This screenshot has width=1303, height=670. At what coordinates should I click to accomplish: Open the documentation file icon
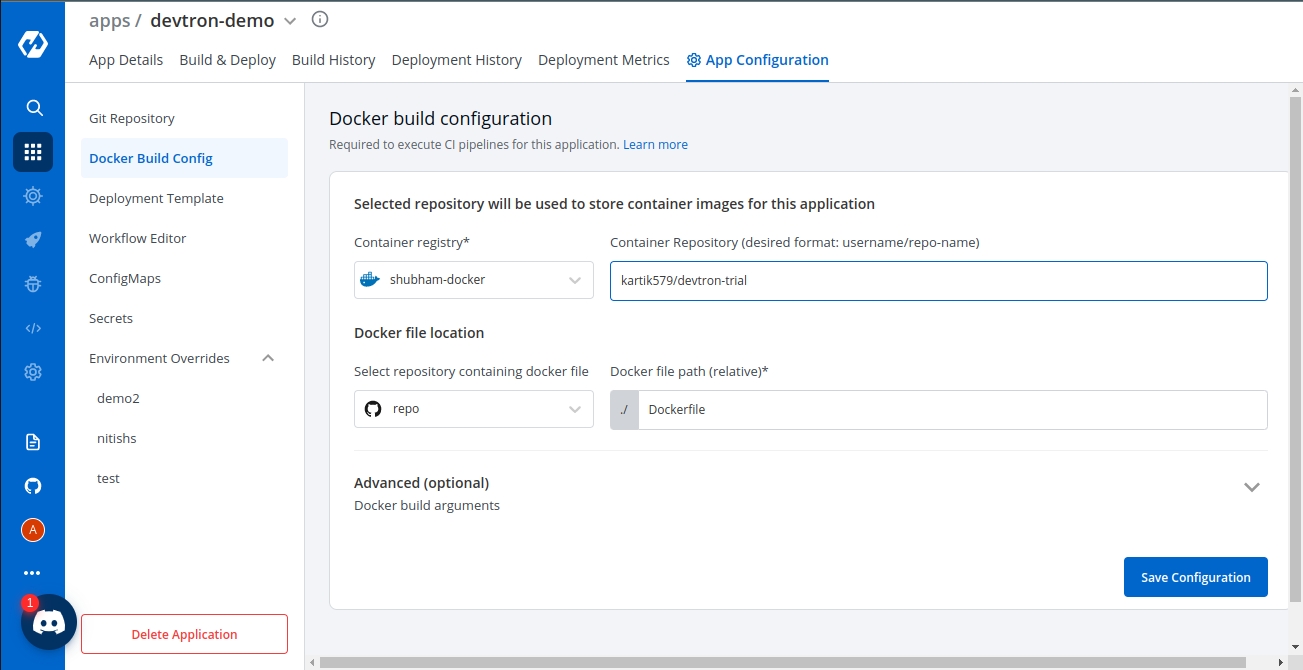tap(33, 442)
